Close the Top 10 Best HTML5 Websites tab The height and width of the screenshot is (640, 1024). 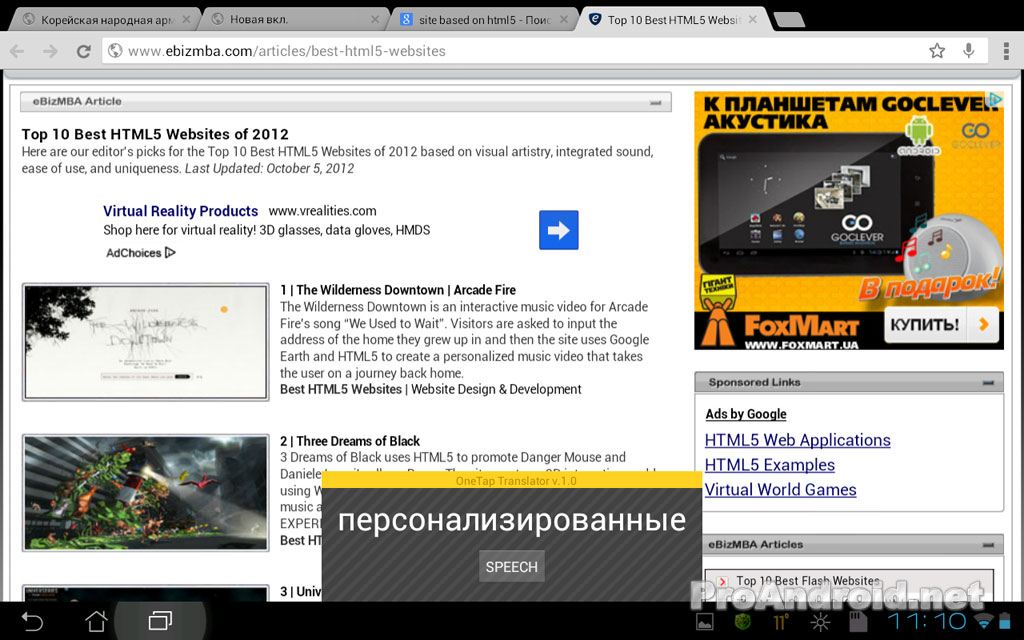pos(752,20)
